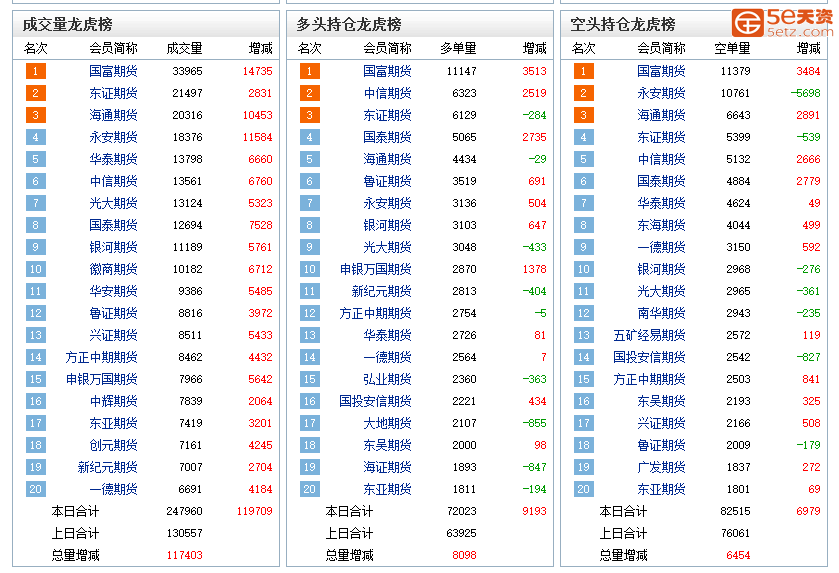Click the total change value 119709
The width and height of the screenshot is (839, 573).
coord(254,511)
